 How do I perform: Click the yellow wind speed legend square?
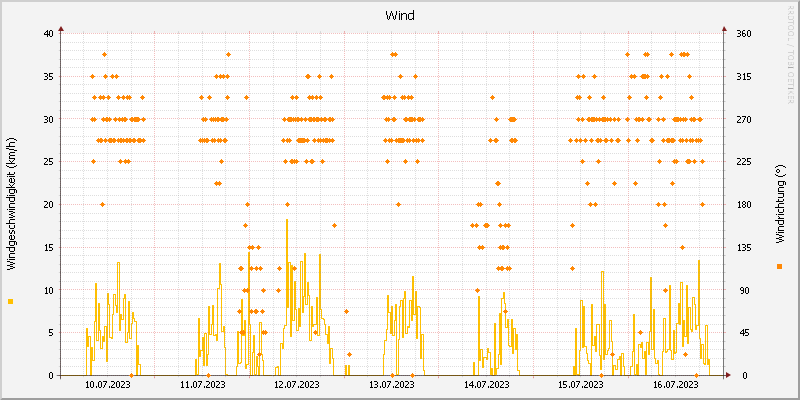[x=11, y=302]
